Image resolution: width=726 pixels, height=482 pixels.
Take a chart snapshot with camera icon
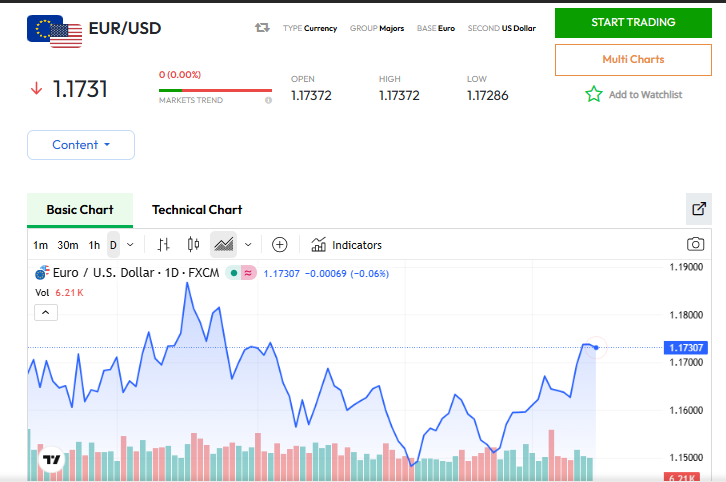[x=695, y=245]
